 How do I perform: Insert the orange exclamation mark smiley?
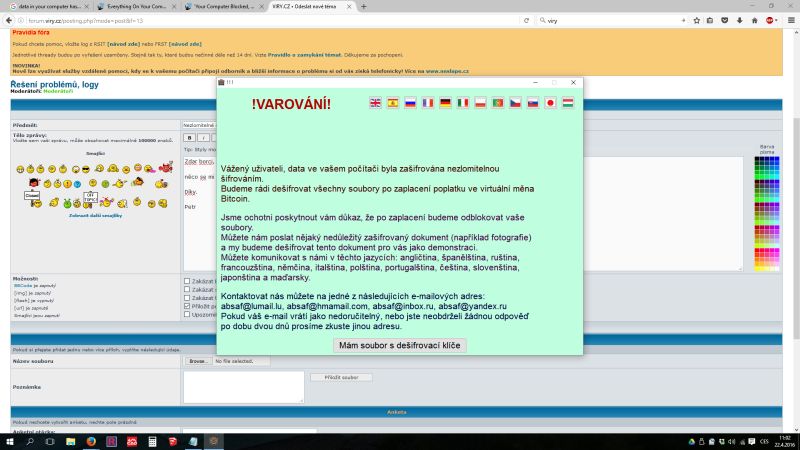coord(67,184)
